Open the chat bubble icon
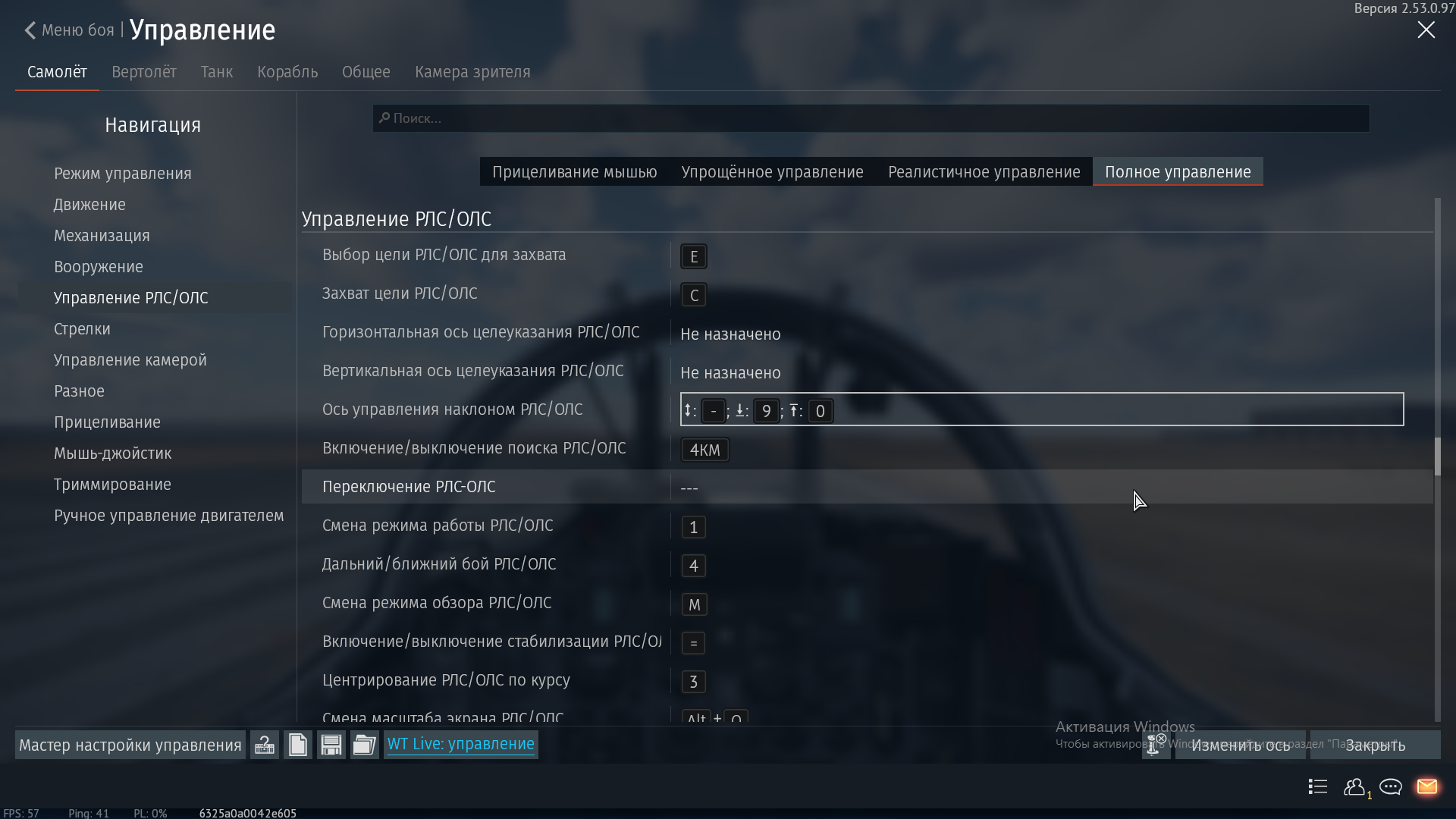The image size is (1456, 819). pos(1391,786)
